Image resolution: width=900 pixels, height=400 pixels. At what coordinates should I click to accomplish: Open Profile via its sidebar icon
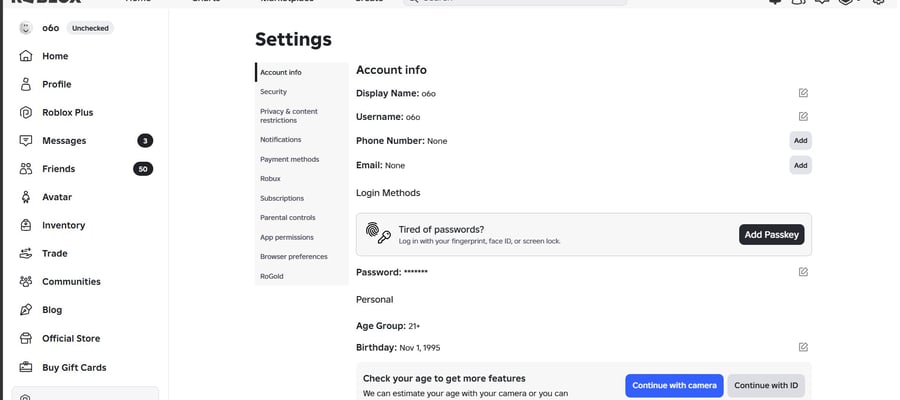25,84
